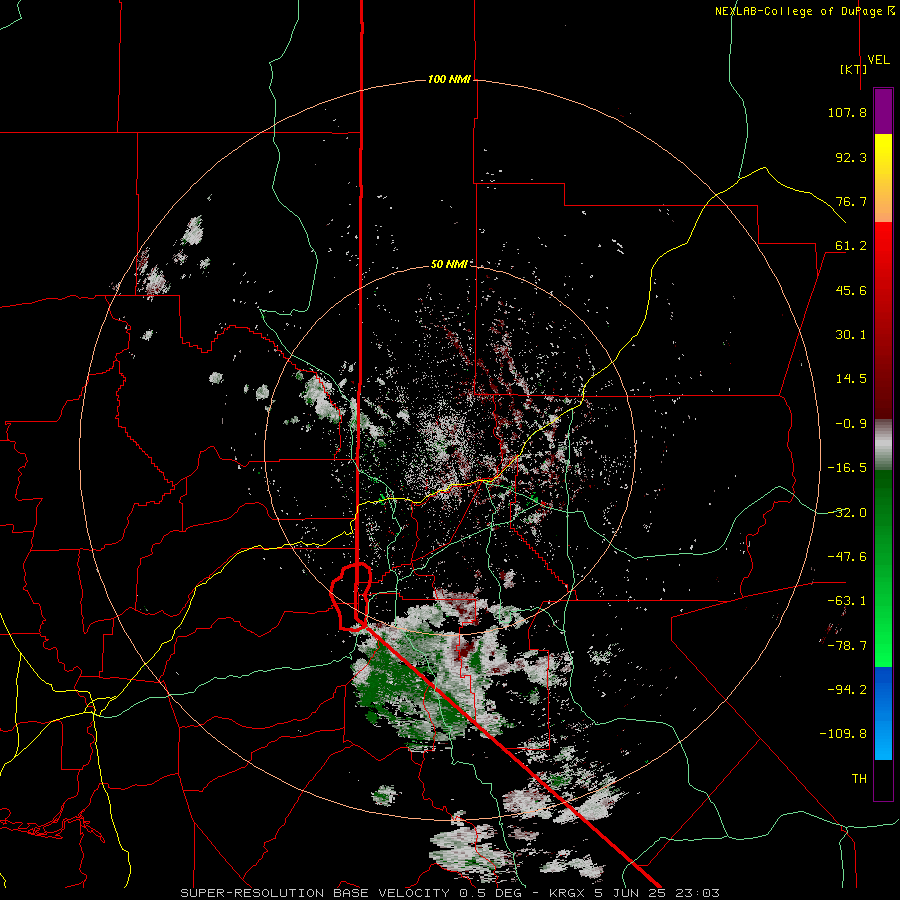The height and width of the screenshot is (900, 900).
Task: Click the -16.5 velocity scale value
Action: [847, 468]
